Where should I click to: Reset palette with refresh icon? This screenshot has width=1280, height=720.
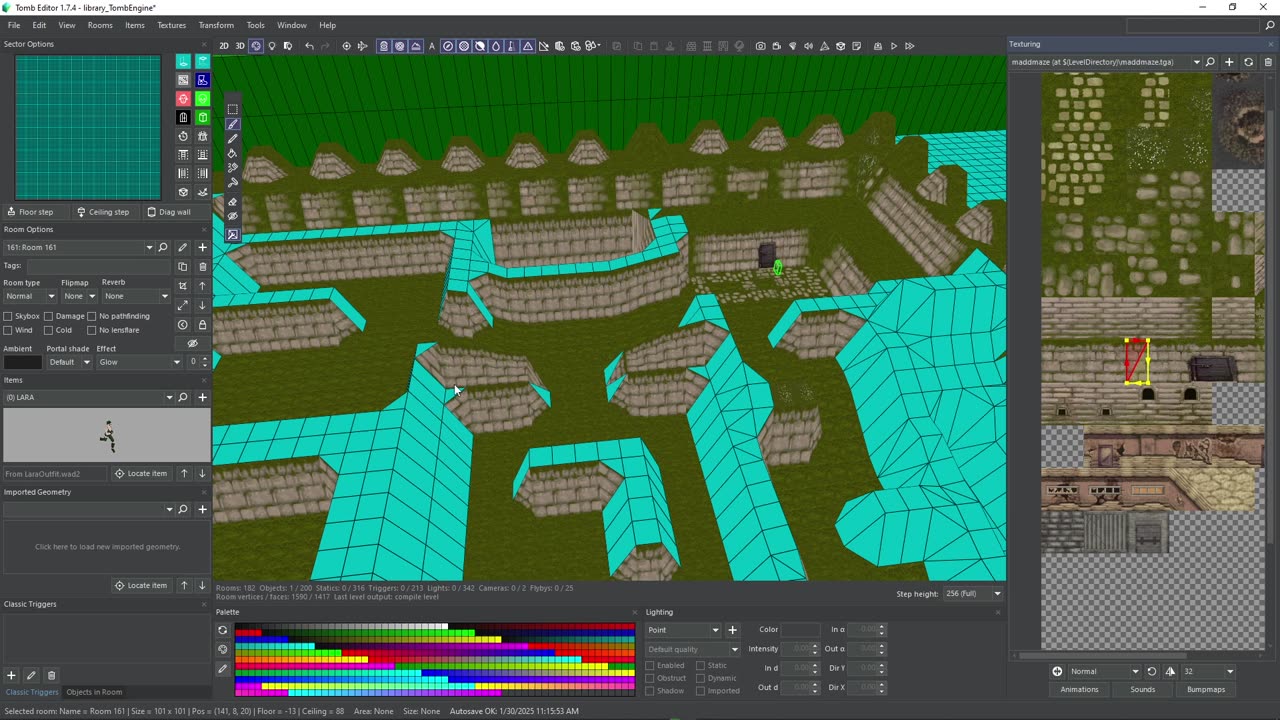[x=223, y=630]
